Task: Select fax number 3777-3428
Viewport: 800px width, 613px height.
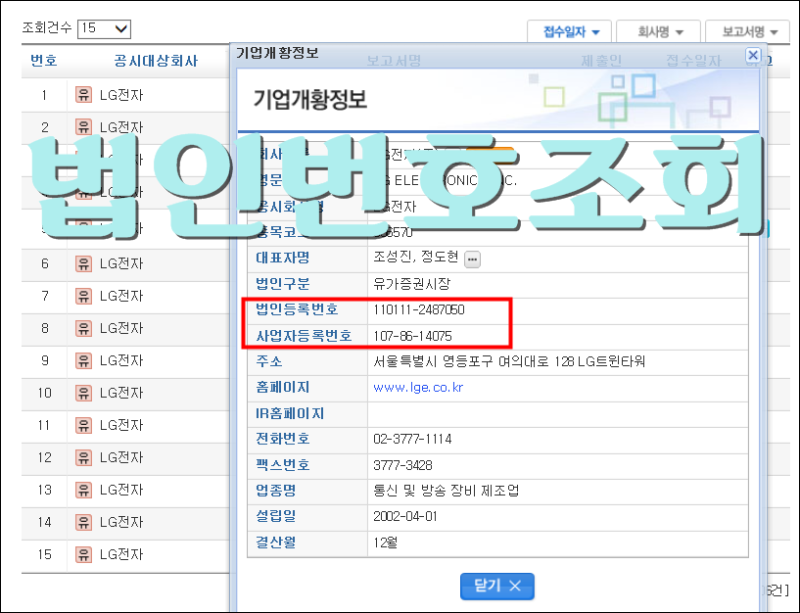Action: tap(403, 465)
